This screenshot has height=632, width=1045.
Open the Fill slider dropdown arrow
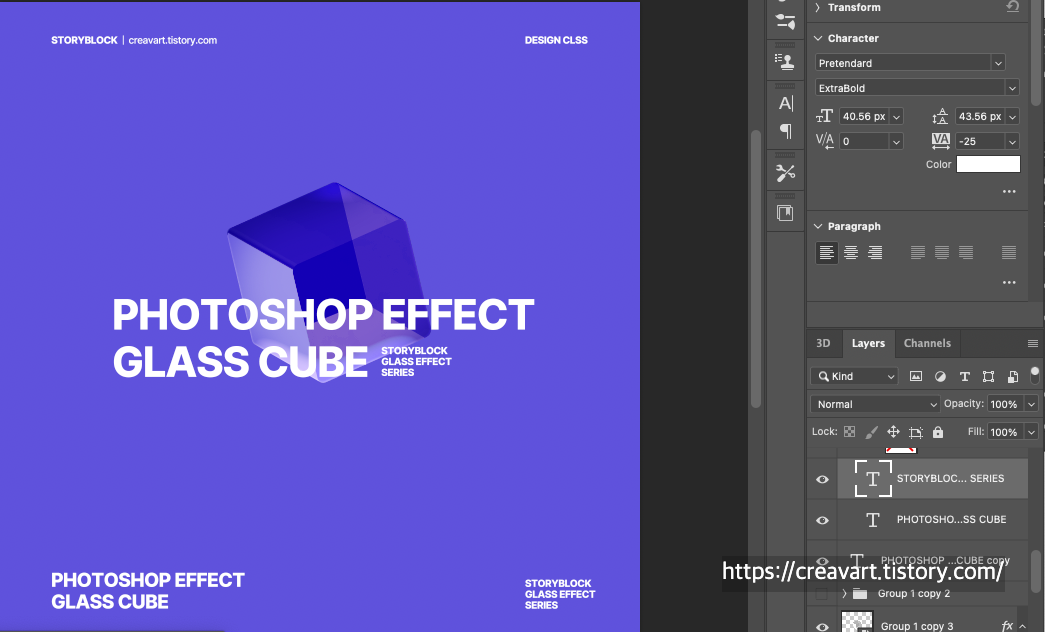(x=1031, y=432)
